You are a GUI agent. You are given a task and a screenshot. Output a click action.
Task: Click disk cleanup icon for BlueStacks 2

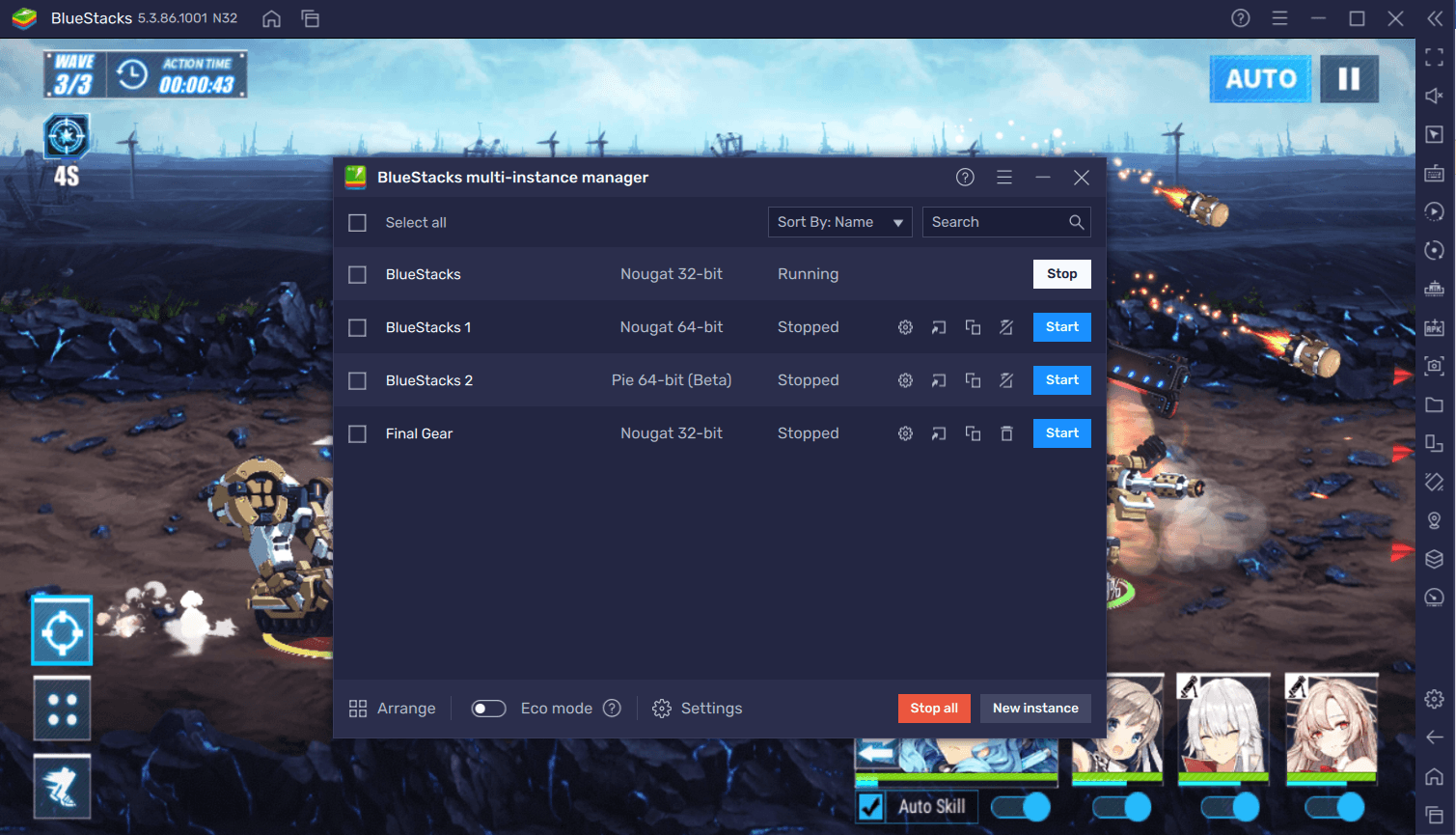tap(1006, 380)
